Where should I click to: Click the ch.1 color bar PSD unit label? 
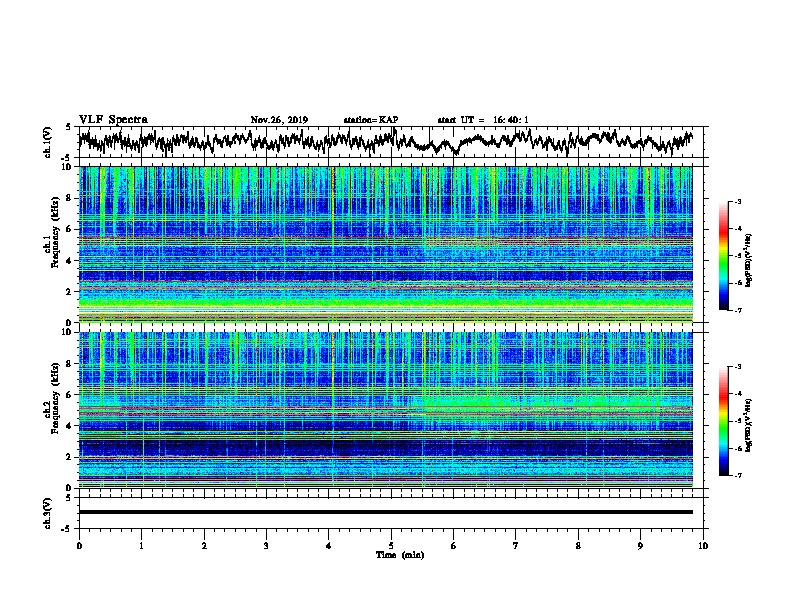point(749,261)
